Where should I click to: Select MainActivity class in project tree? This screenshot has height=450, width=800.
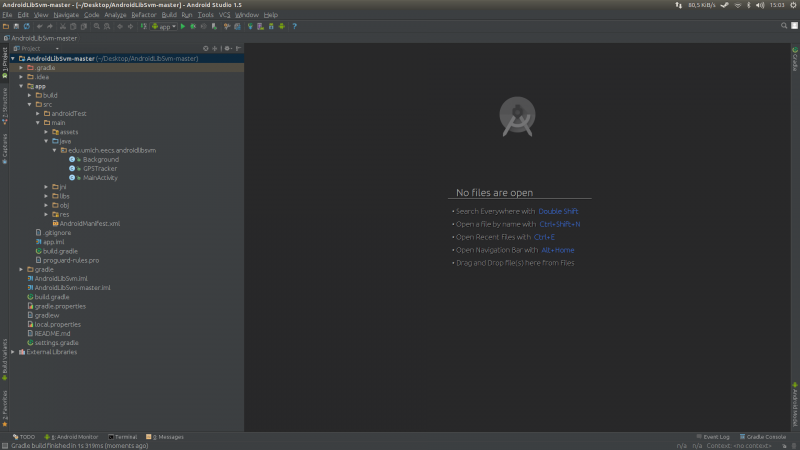[x=101, y=177]
